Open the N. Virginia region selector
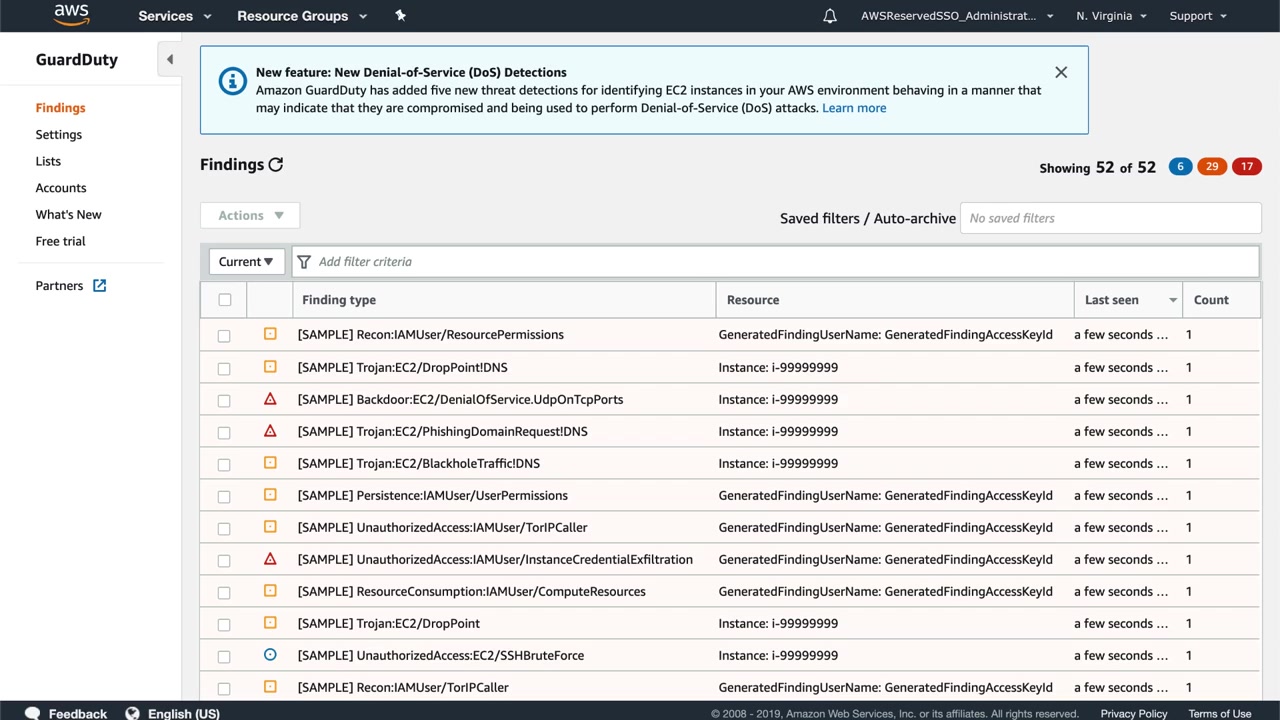This screenshot has width=1280, height=720. [1111, 16]
